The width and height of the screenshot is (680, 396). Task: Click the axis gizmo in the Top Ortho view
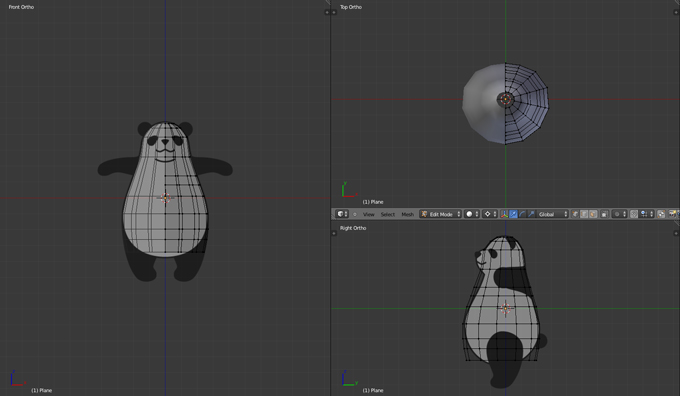click(349, 190)
